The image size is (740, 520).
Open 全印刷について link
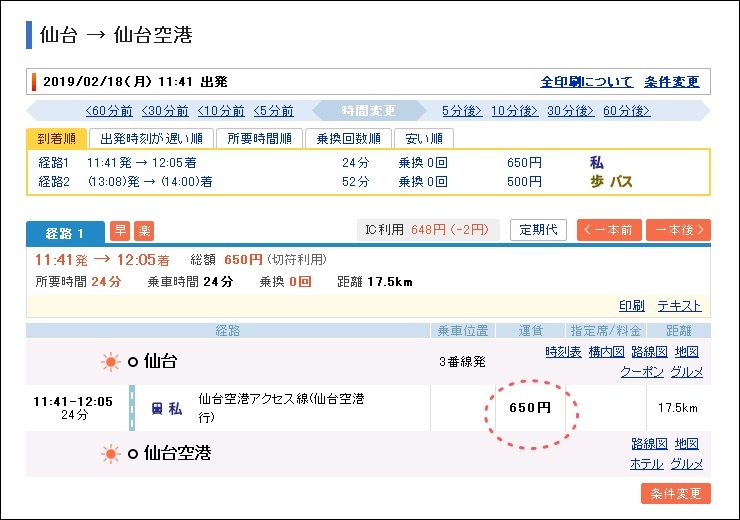(x=586, y=82)
